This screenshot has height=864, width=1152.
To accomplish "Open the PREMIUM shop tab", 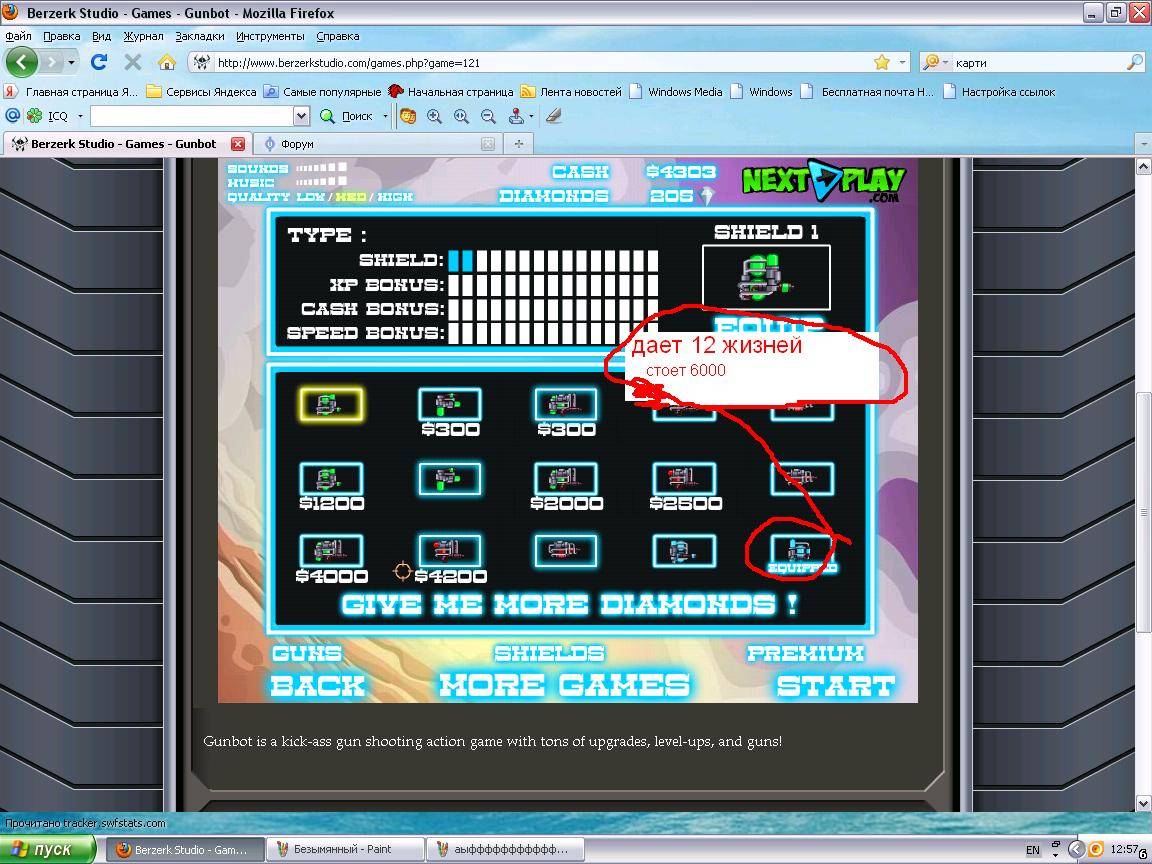I will click(x=805, y=653).
